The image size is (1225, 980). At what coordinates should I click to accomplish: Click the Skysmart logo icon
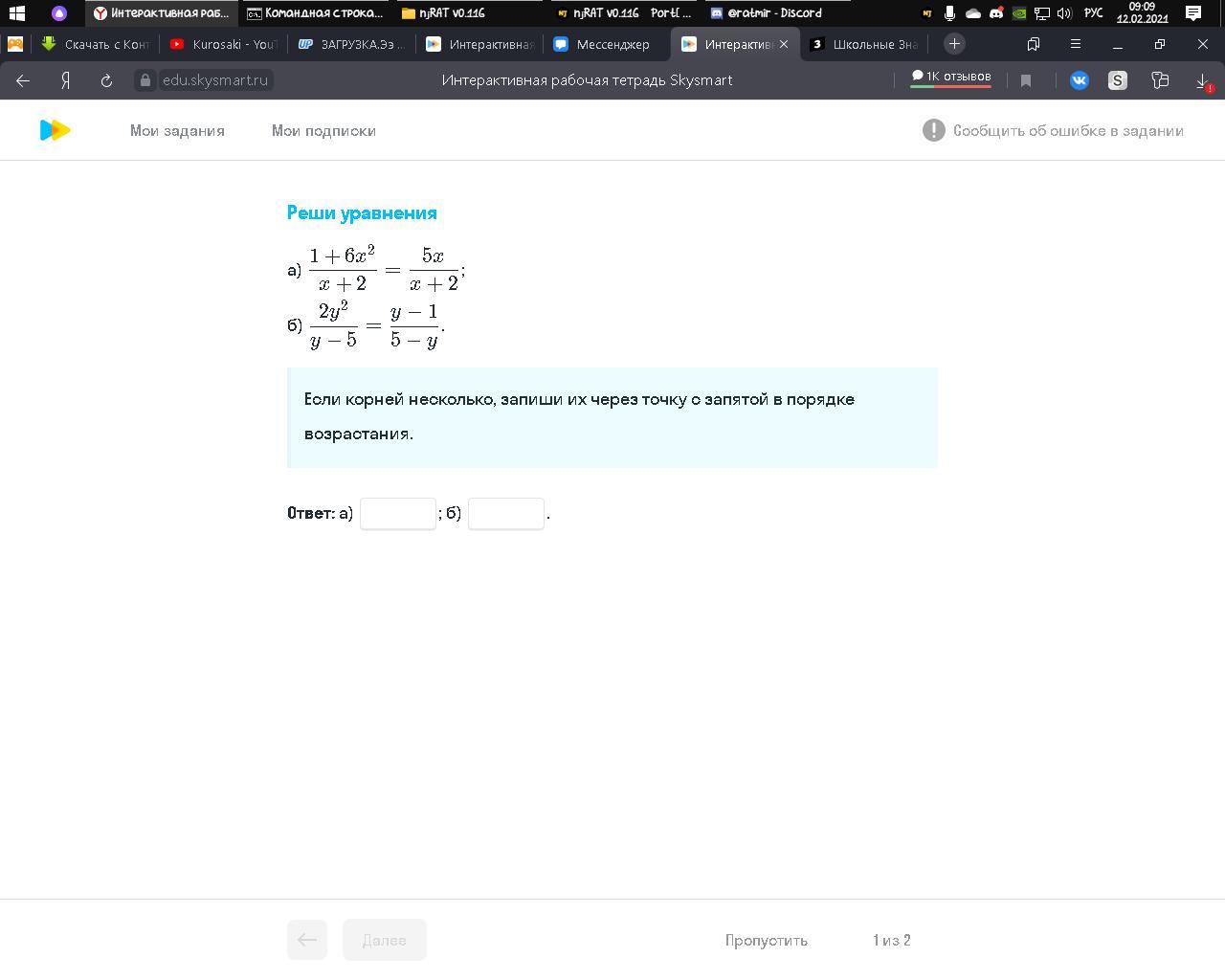pyautogui.click(x=55, y=130)
